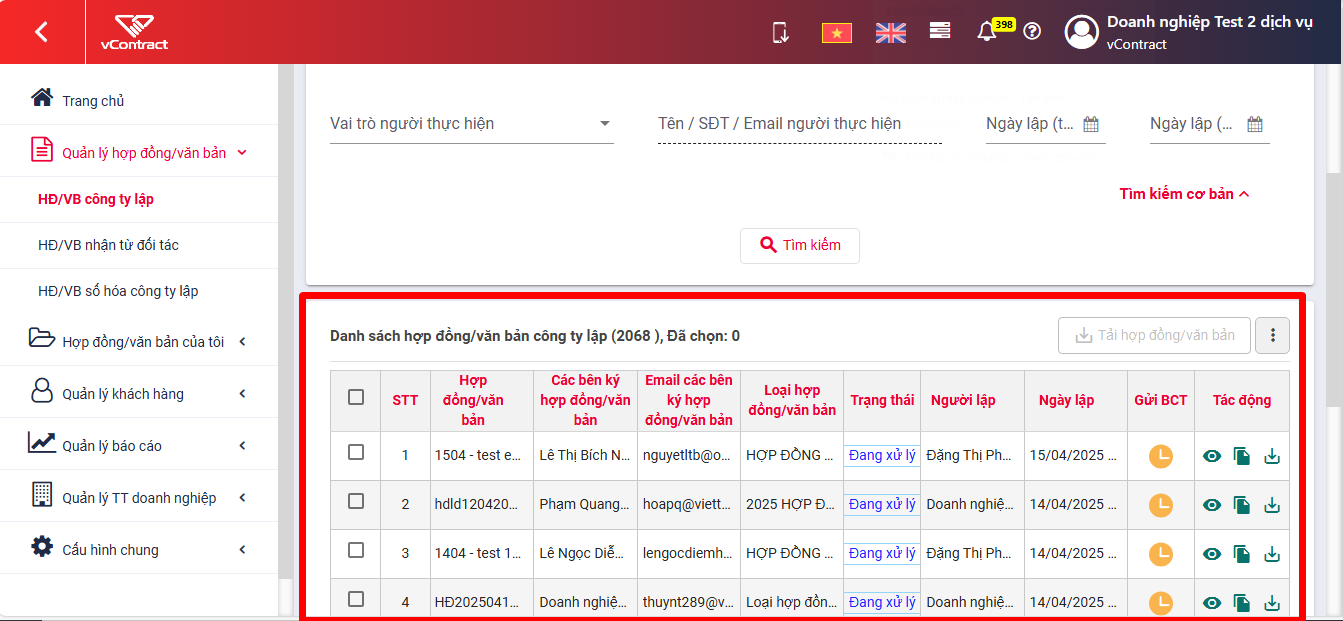Select HĐ/VB nhận từ đối tác submenu
The image size is (1343, 621).
(108, 245)
